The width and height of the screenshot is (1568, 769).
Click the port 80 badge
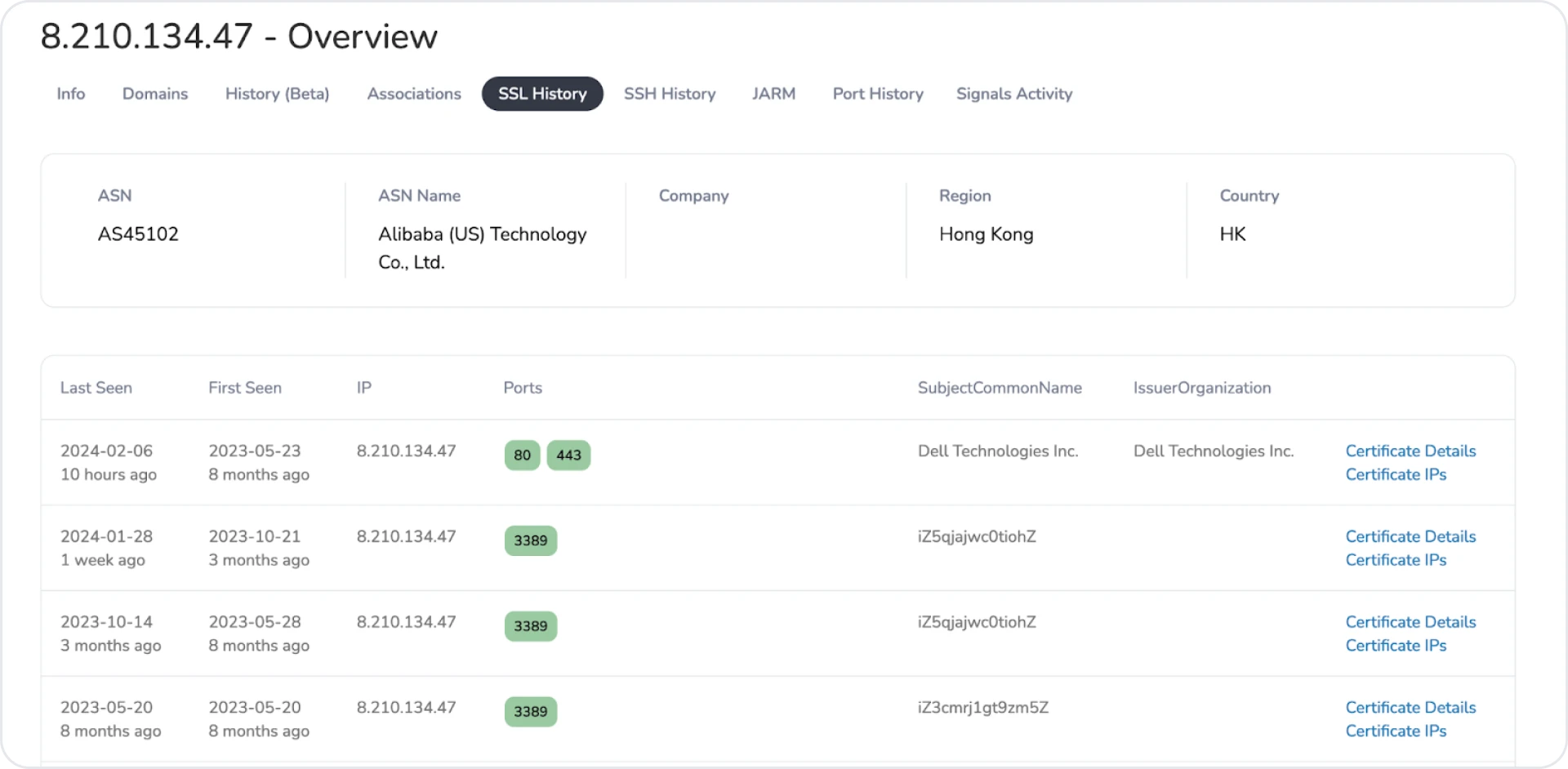point(523,456)
